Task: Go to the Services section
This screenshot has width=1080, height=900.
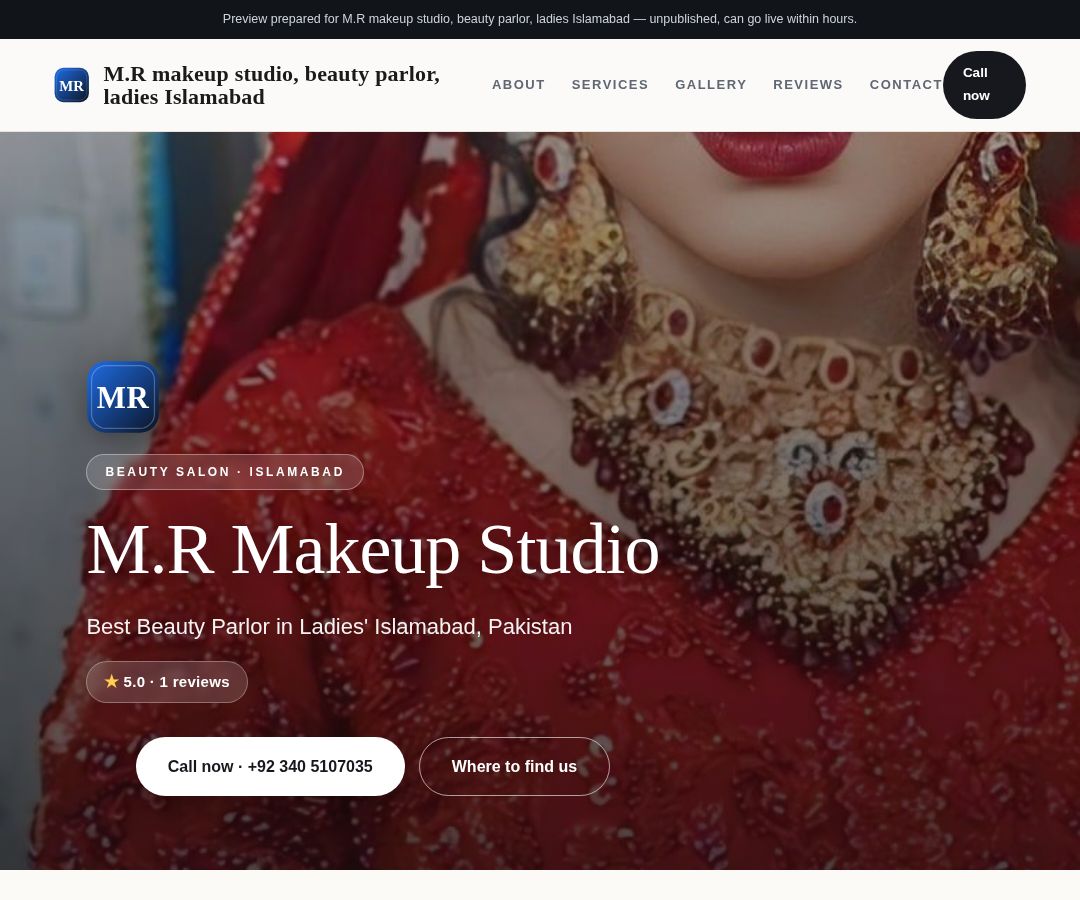Action: (x=610, y=85)
